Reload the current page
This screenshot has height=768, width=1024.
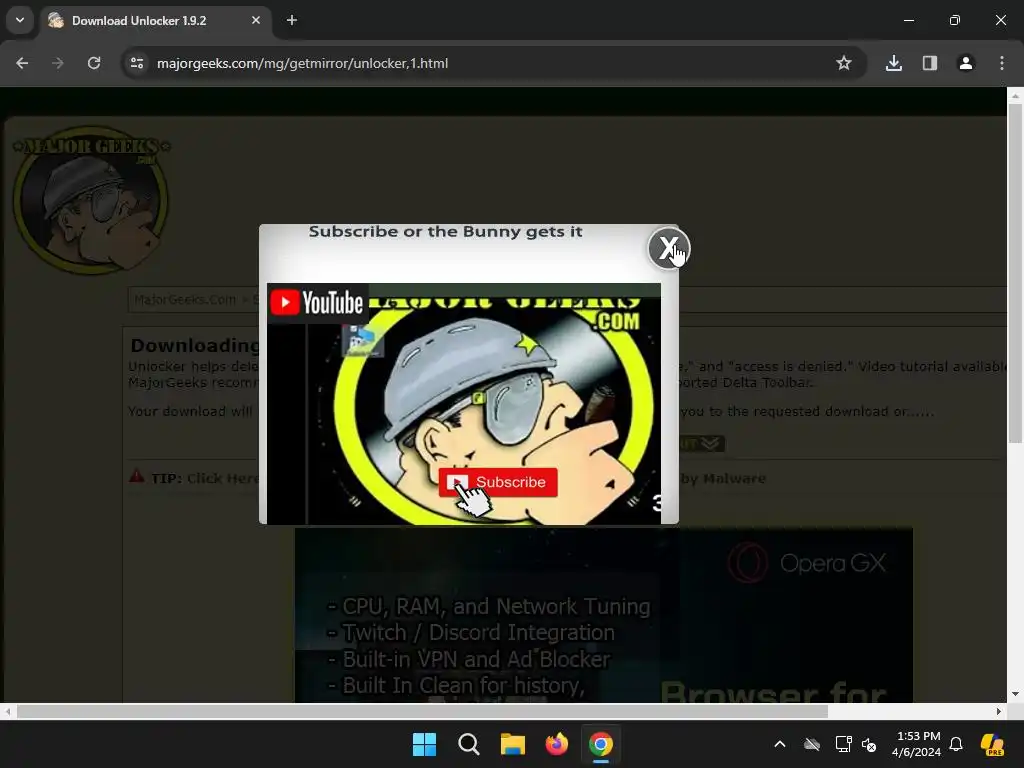(94, 63)
